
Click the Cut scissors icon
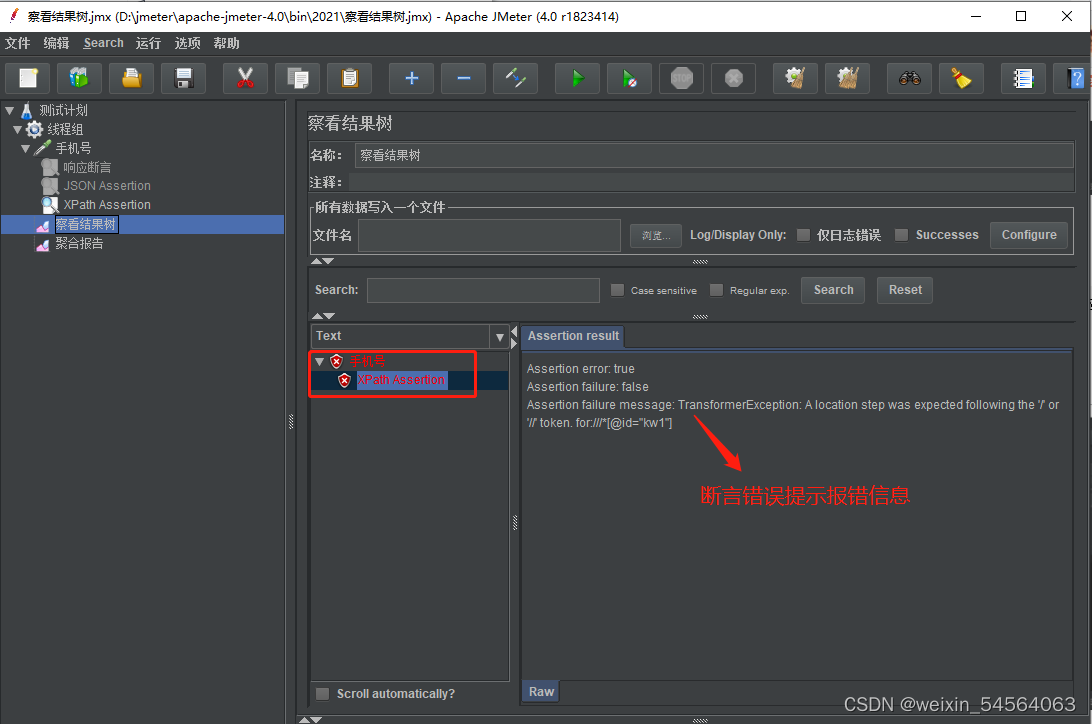pos(245,78)
